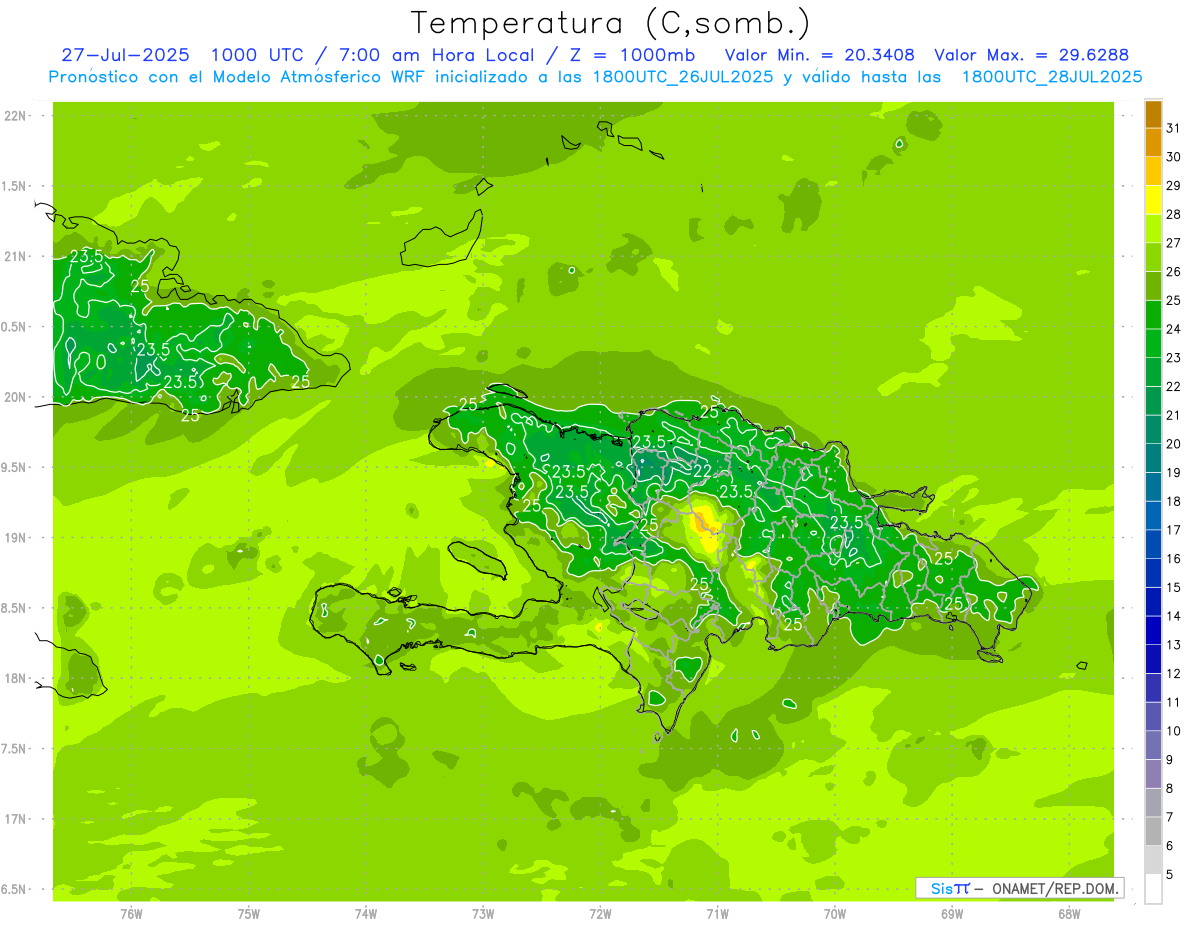Click the 70W longitude axis label
1200x927 pixels.
point(835,913)
